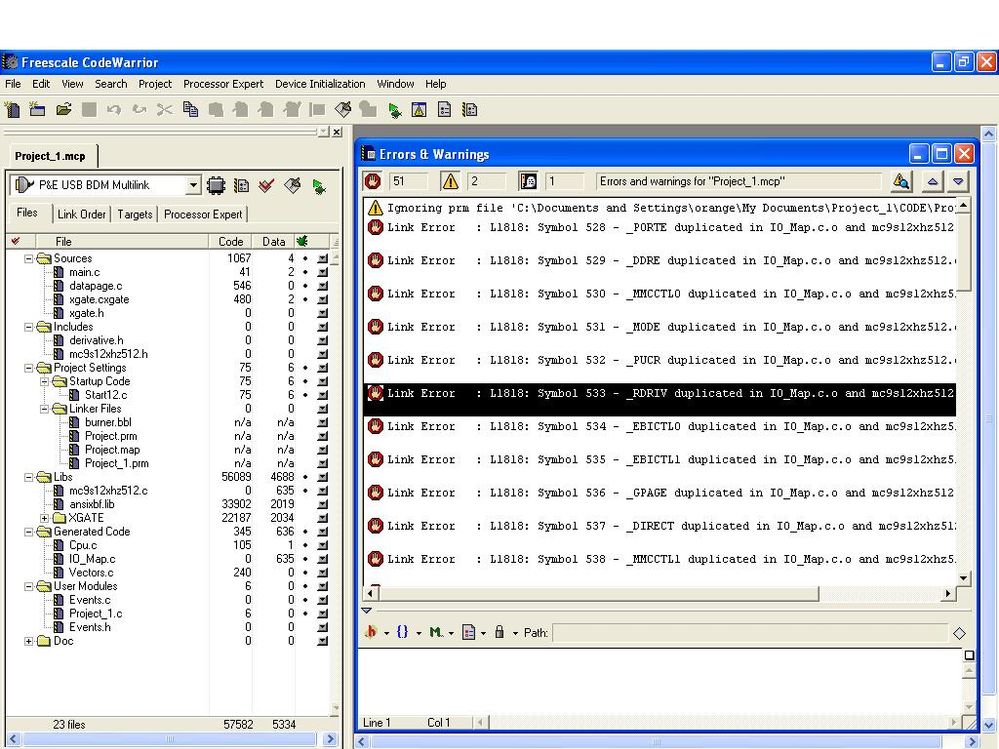The width and height of the screenshot is (999, 749).
Task: Click the Path input field
Action: pos(749,632)
